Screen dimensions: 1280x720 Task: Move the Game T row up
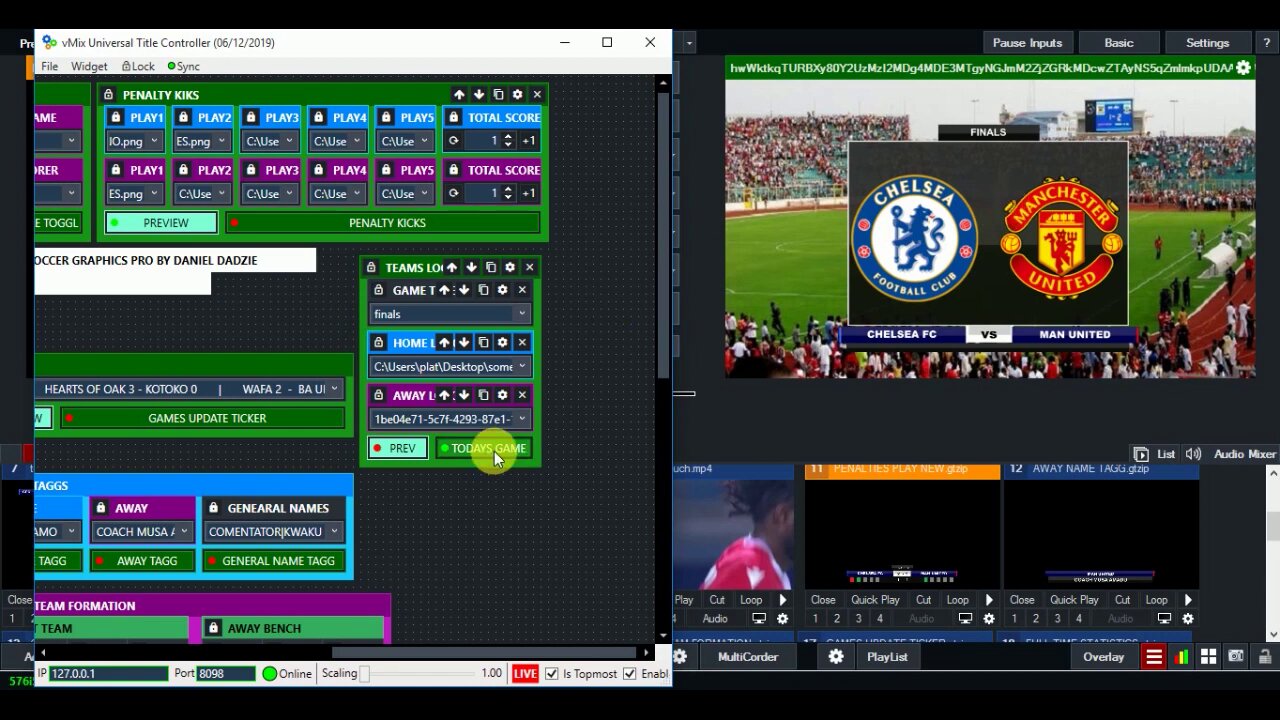pos(444,290)
